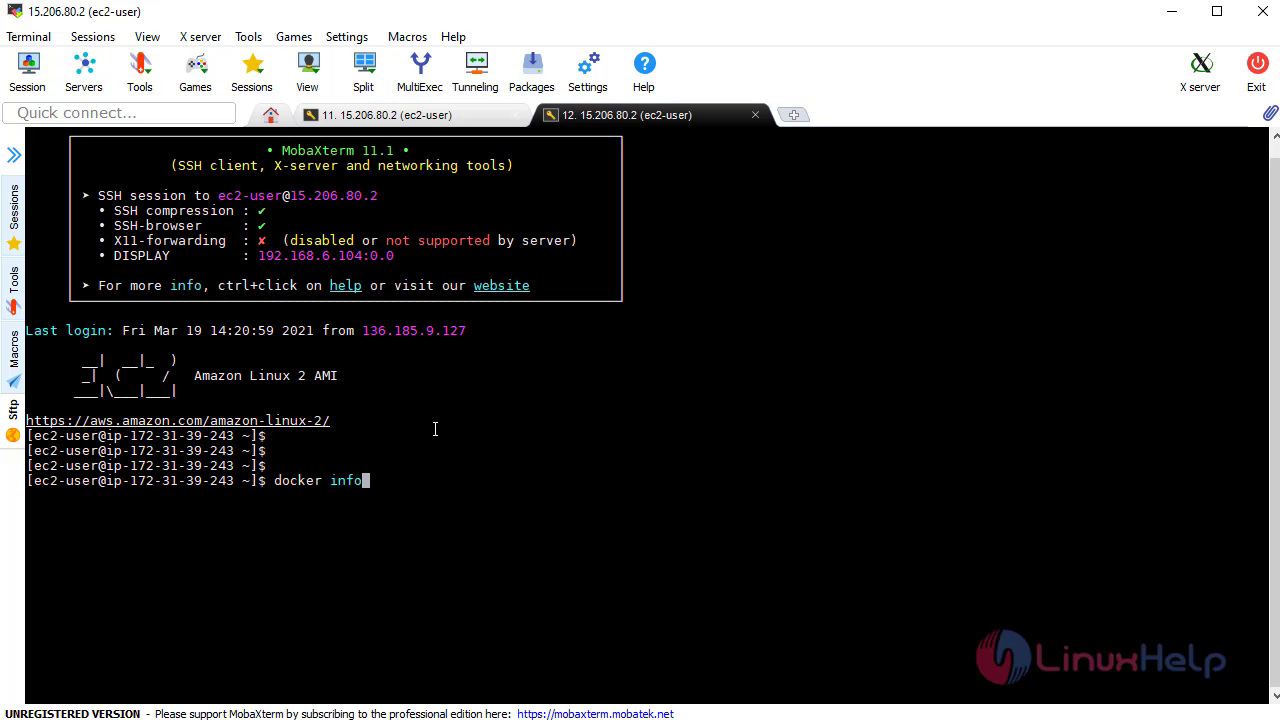Toggle the X server icon
This screenshot has width=1280, height=720.
[1200, 72]
